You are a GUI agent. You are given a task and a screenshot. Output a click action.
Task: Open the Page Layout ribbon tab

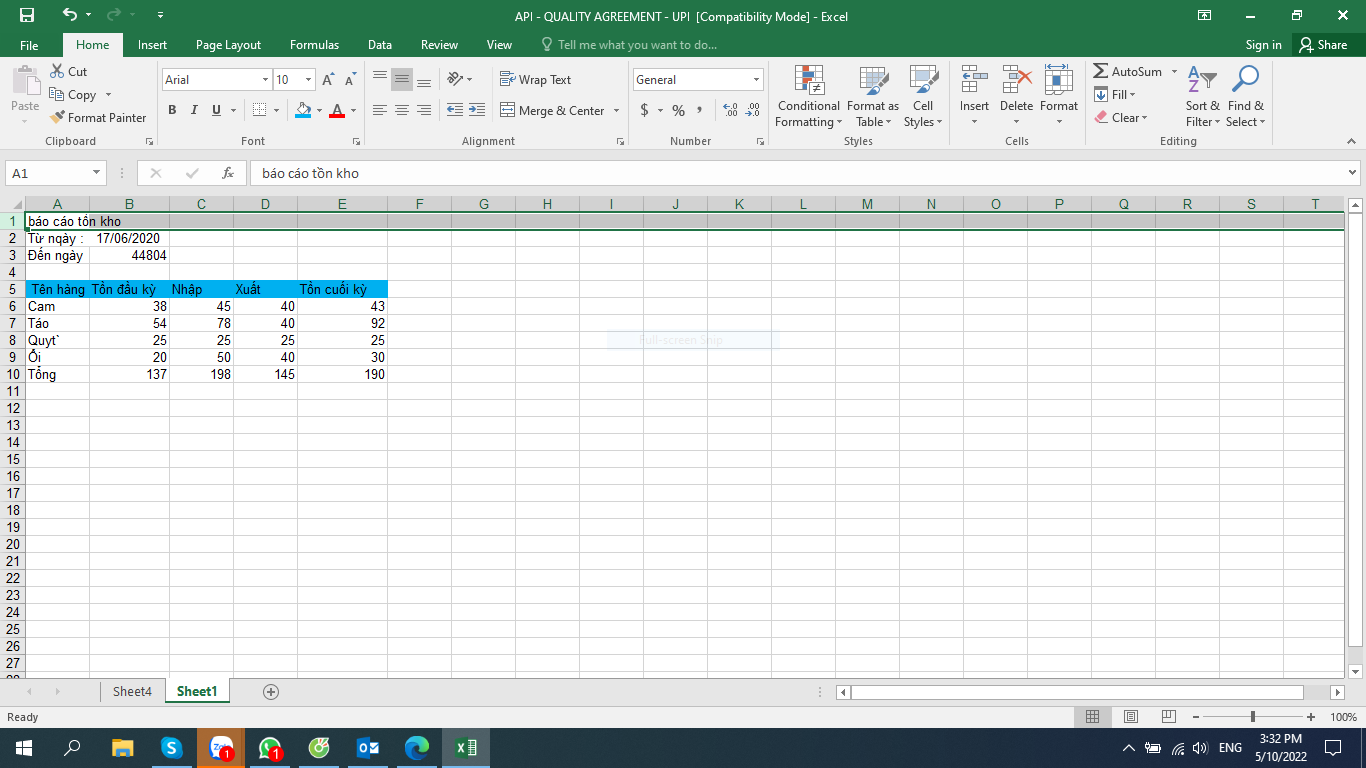coord(228,45)
